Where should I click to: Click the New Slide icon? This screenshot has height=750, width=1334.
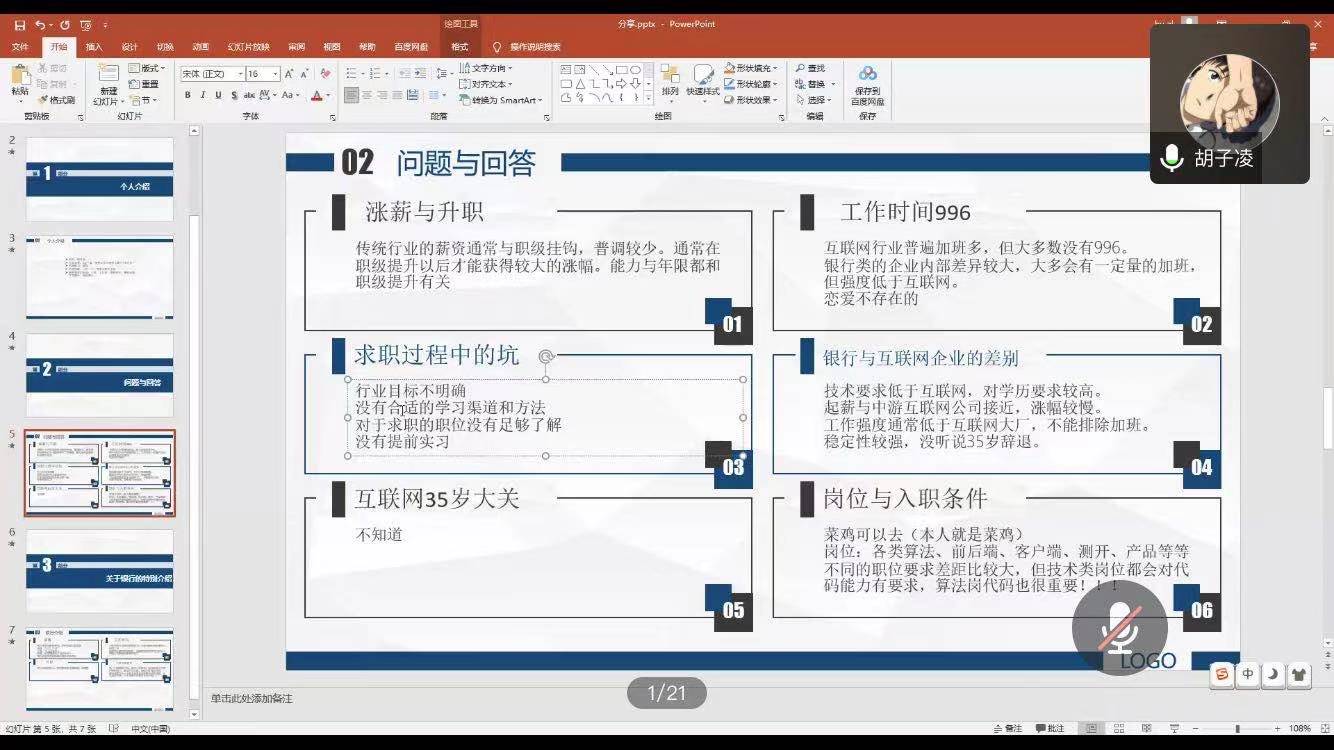(107, 78)
